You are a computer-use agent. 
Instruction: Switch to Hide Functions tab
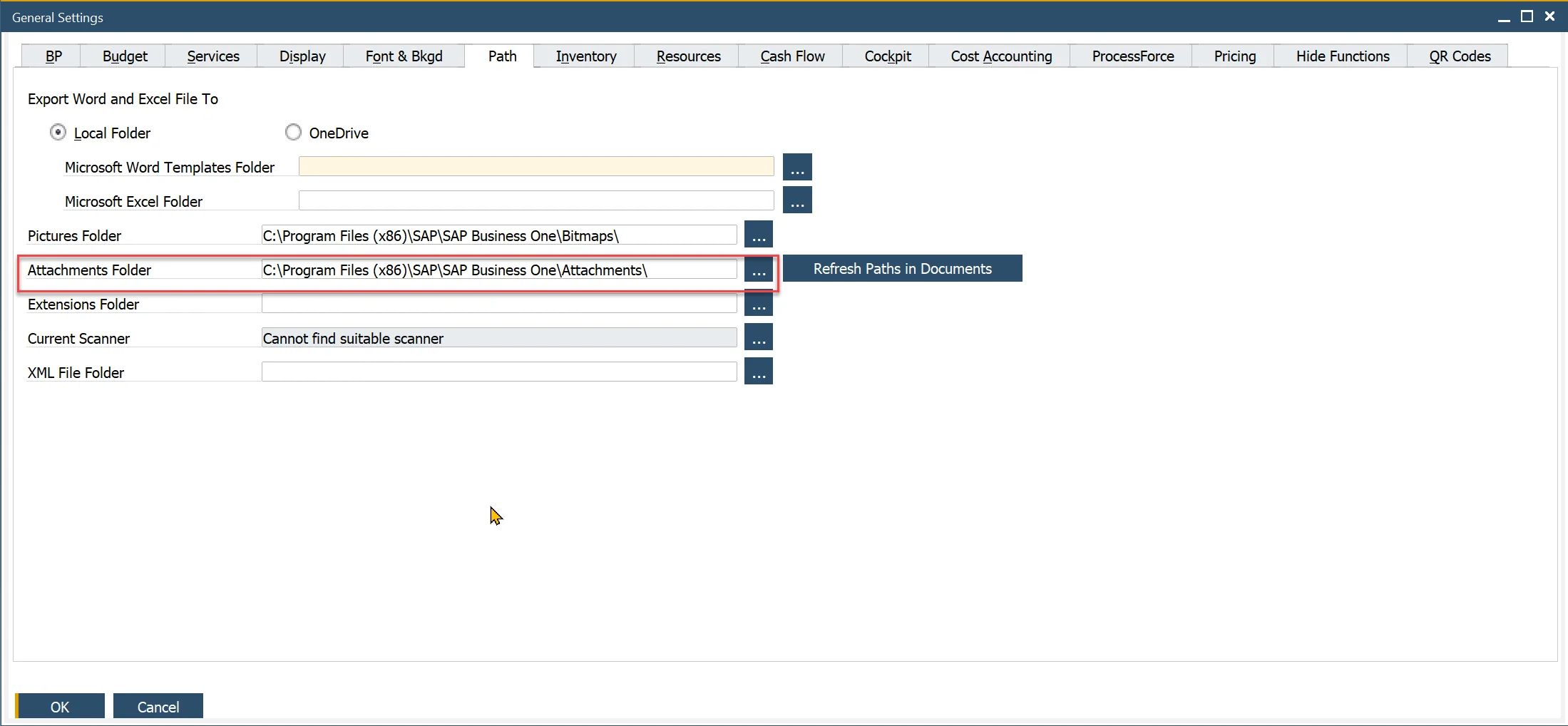[1342, 56]
